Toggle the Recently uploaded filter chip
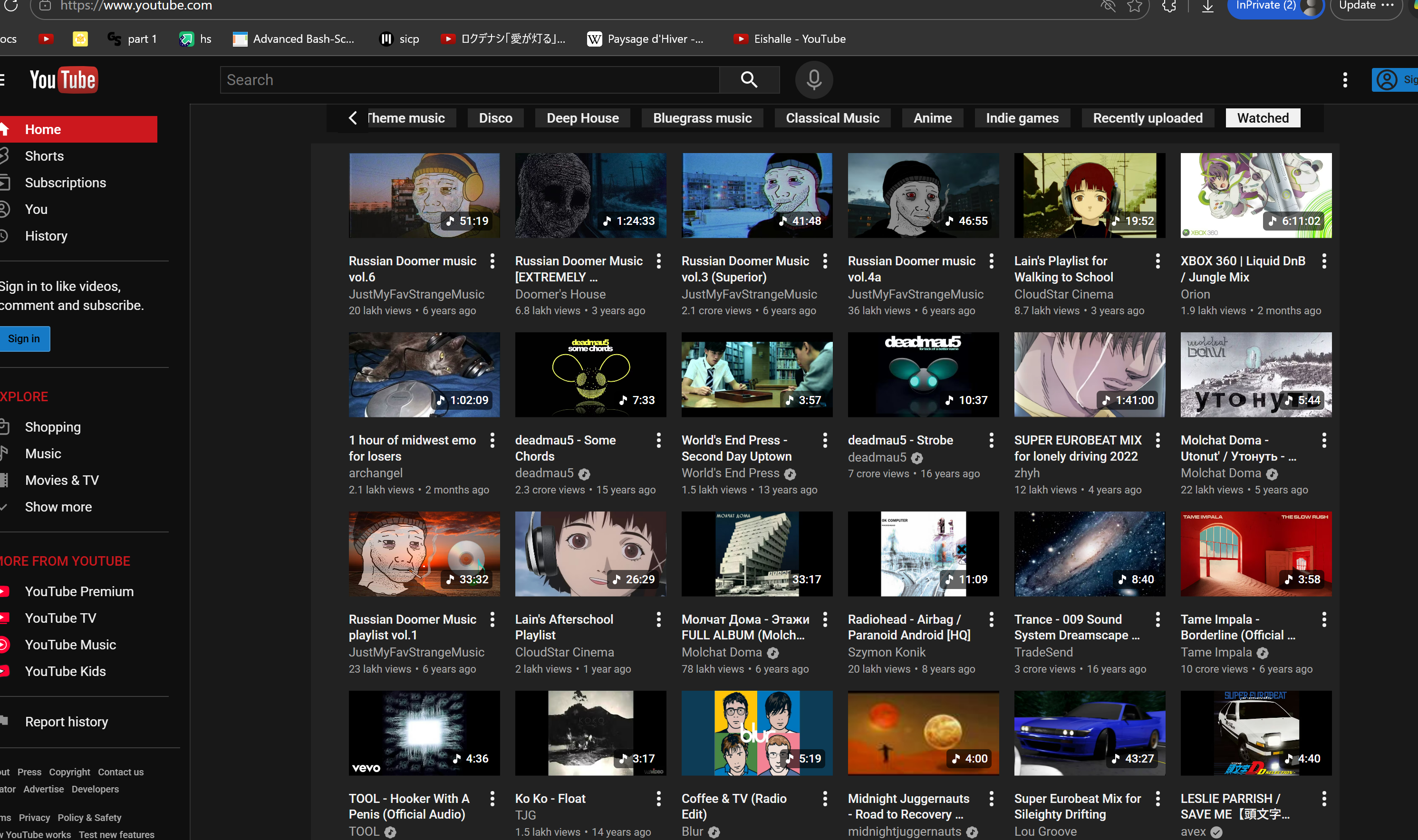The height and width of the screenshot is (840, 1418). tap(1147, 118)
